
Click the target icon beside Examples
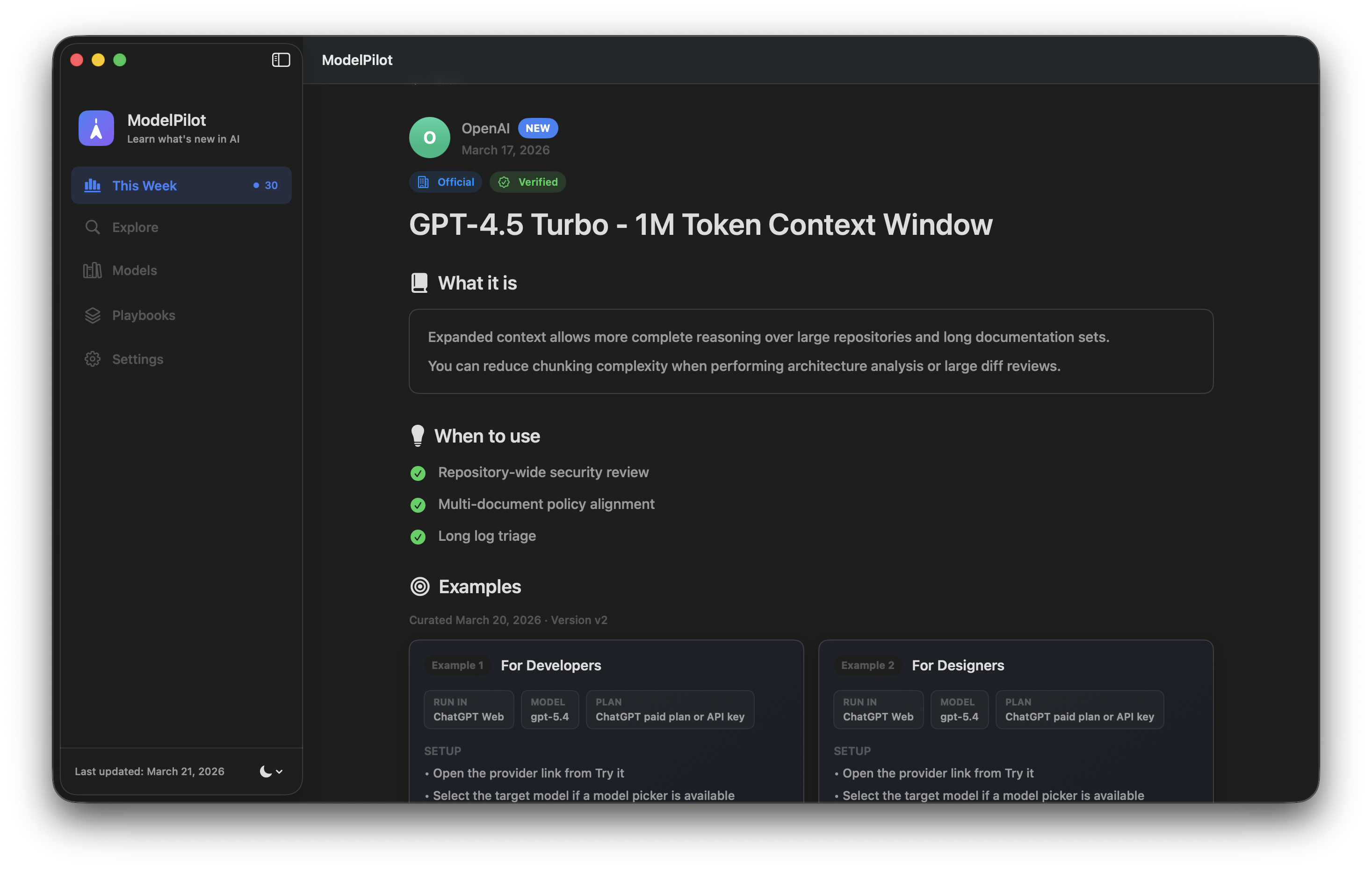tap(420, 586)
